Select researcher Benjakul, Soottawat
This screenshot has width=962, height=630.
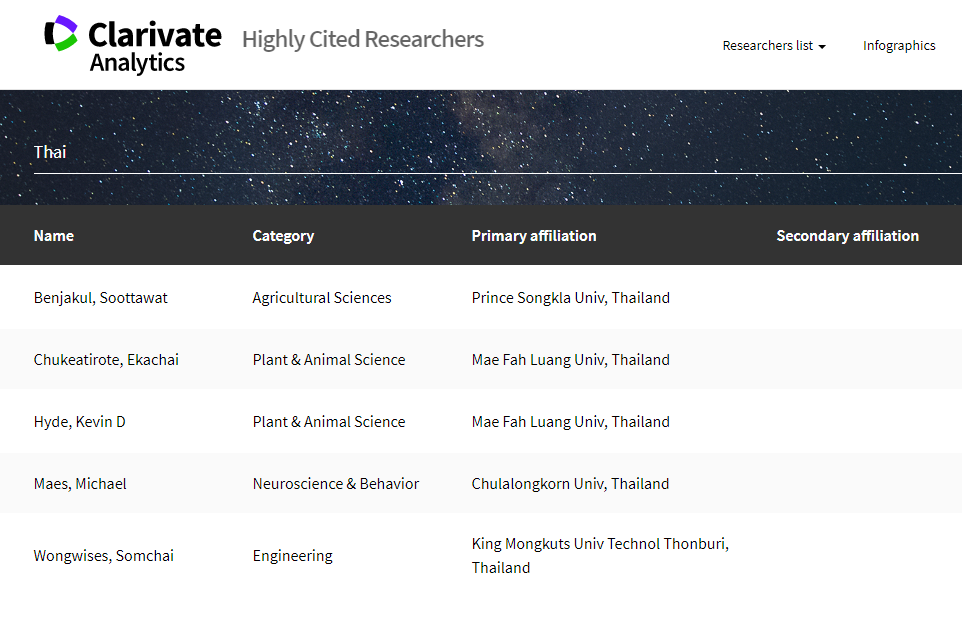(x=101, y=298)
